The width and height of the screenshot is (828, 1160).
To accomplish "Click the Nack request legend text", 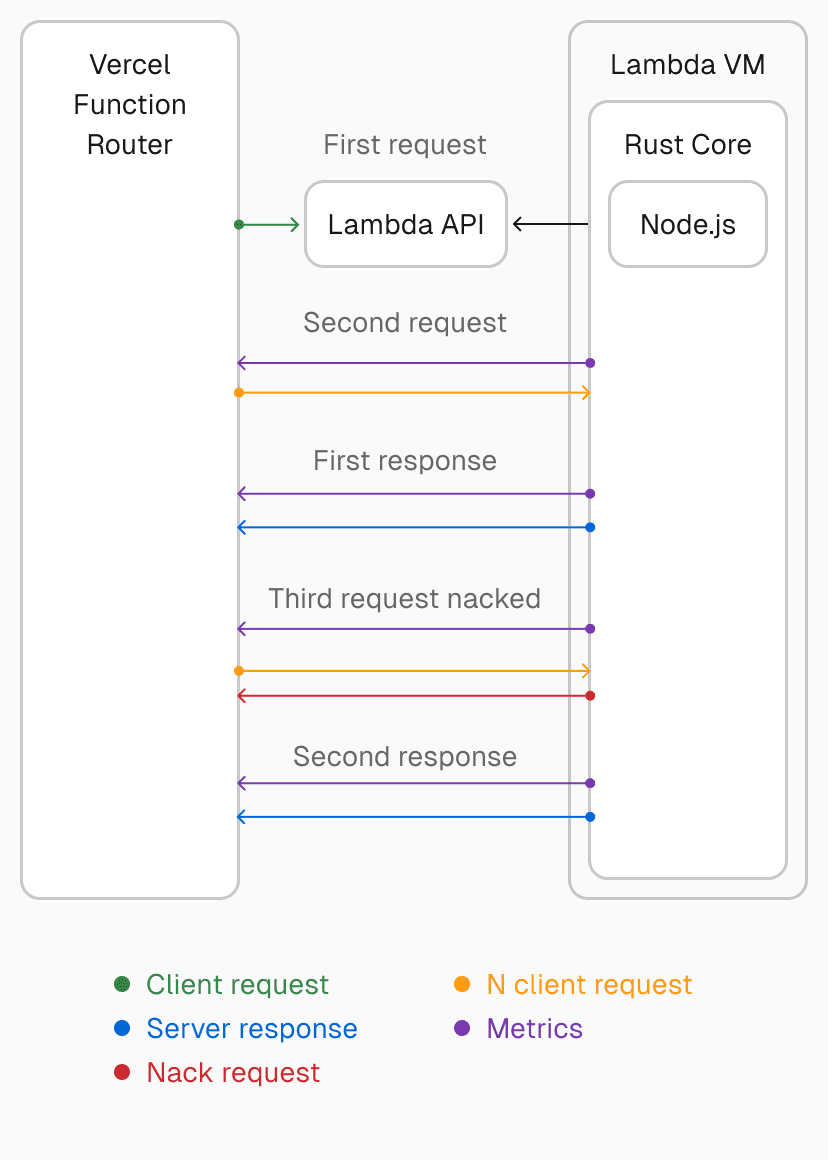I will (233, 1073).
